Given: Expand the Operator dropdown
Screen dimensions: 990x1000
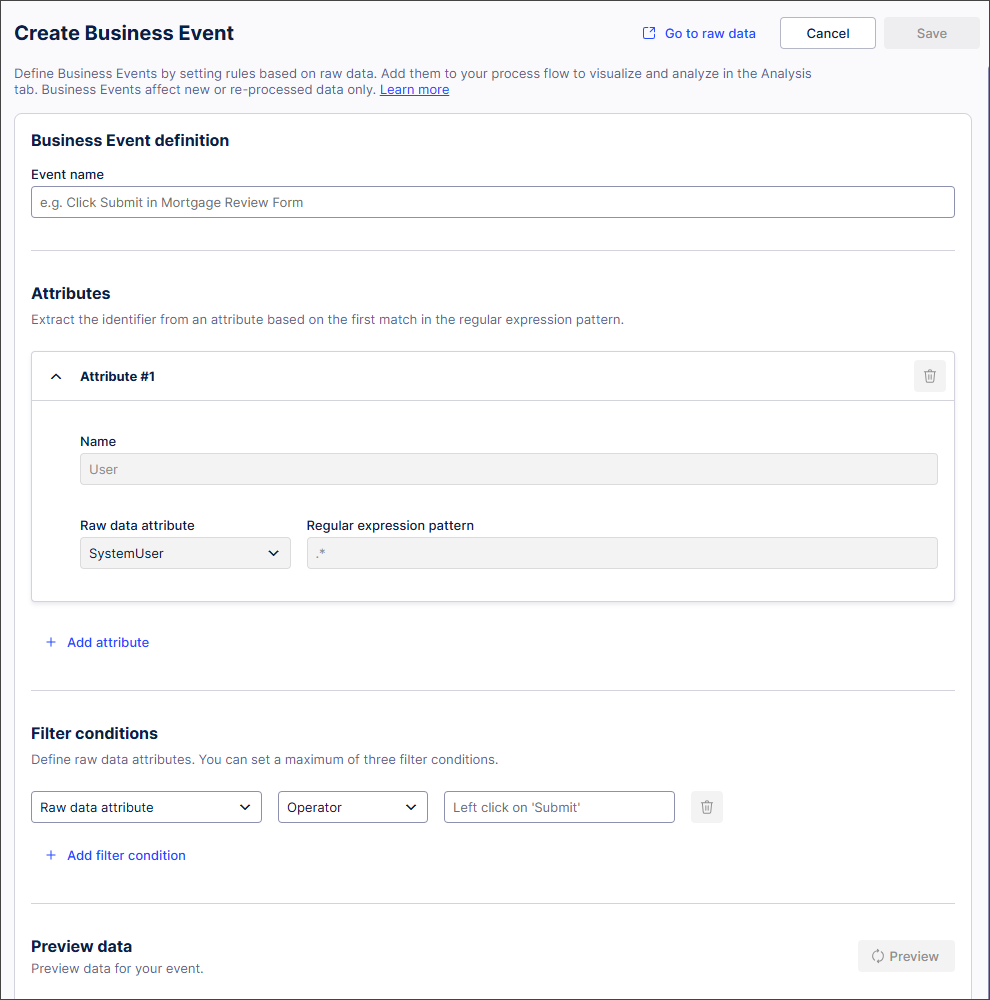Looking at the screenshot, I should coord(352,807).
